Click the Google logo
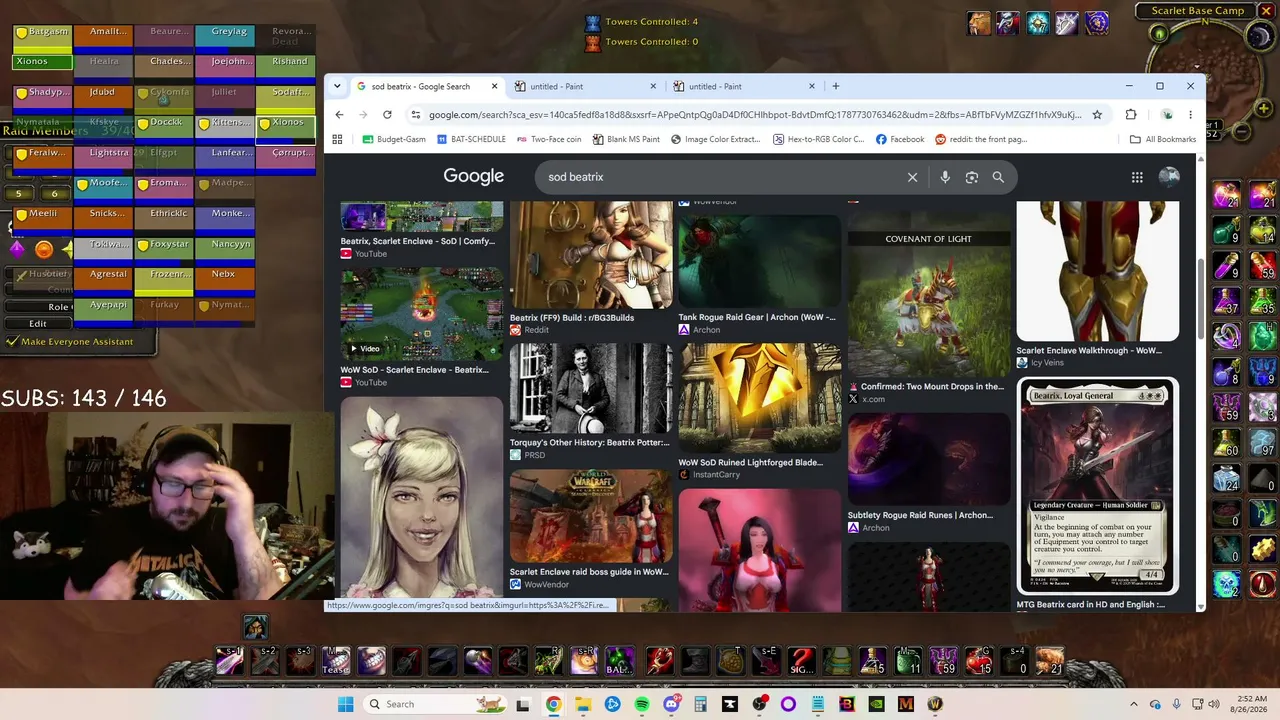This screenshot has height=720, width=1280. coord(474,177)
